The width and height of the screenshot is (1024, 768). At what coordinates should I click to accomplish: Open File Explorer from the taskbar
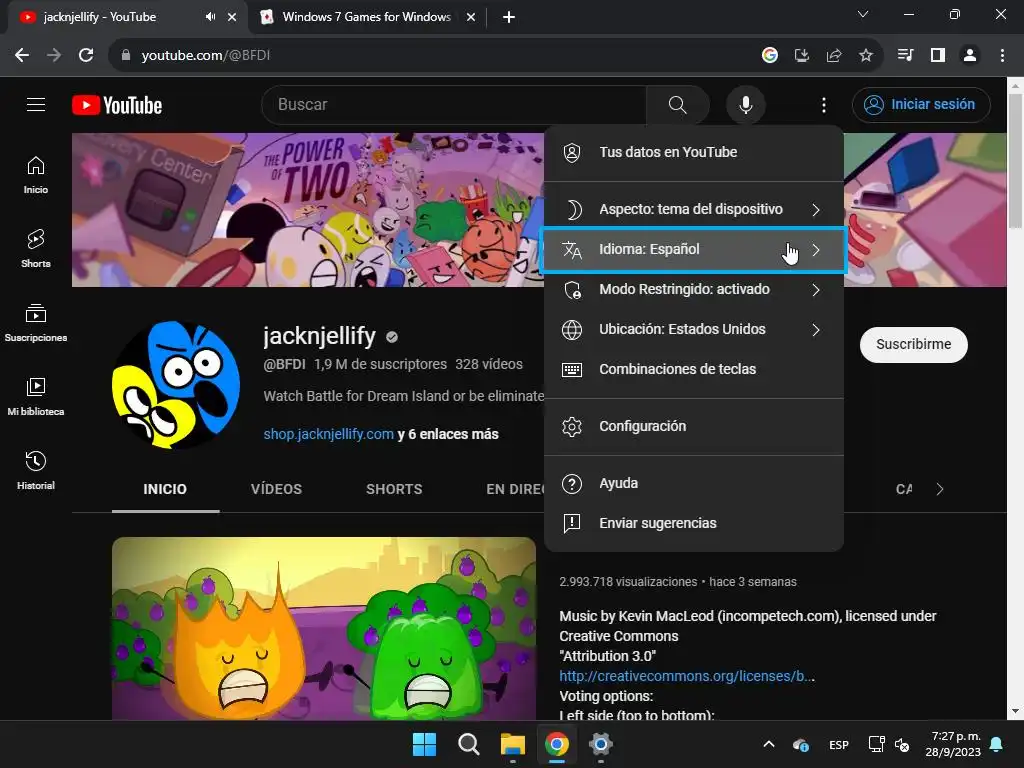tap(513, 744)
